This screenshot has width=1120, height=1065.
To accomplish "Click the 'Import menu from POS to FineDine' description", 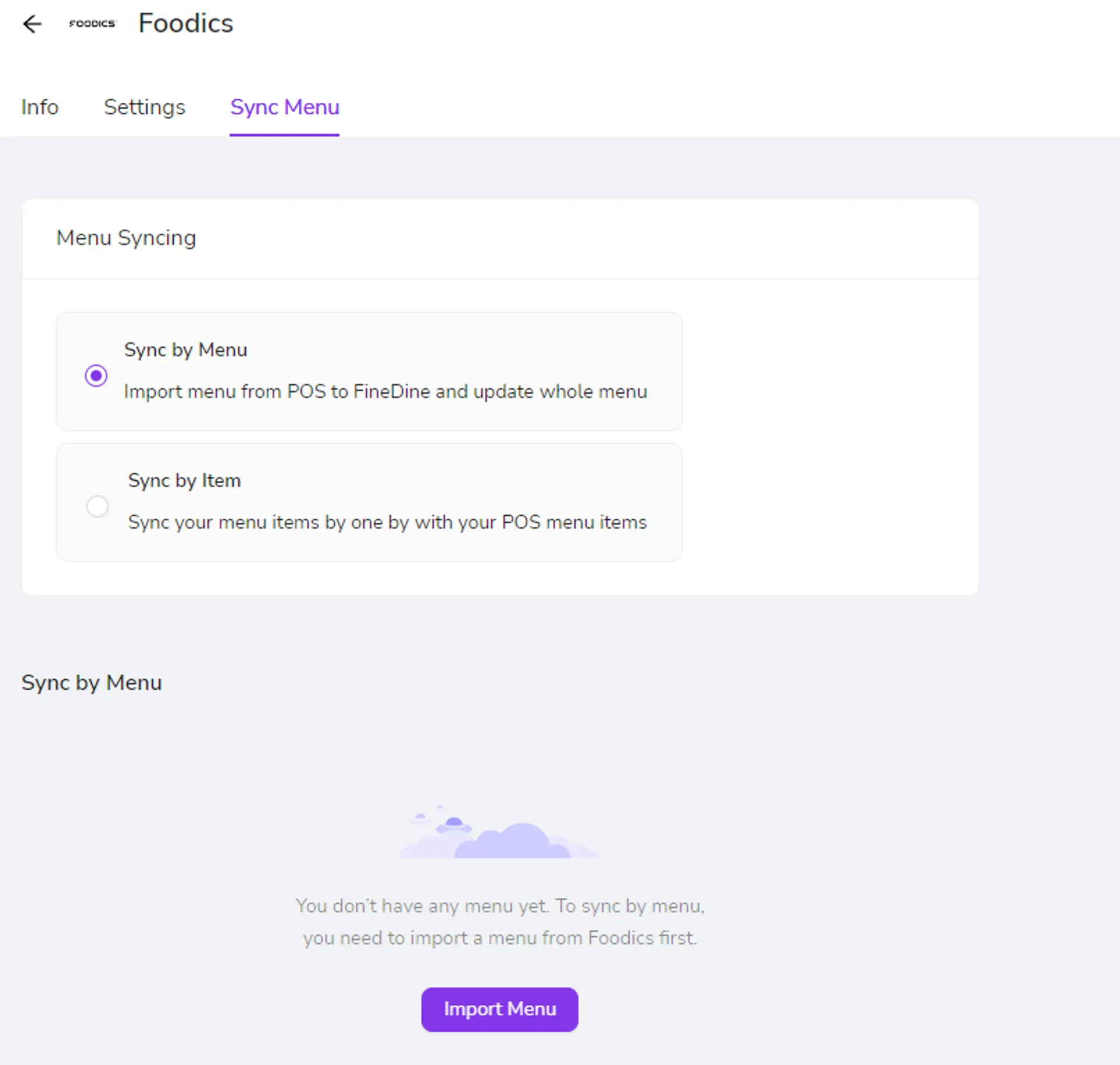I will coord(386,392).
